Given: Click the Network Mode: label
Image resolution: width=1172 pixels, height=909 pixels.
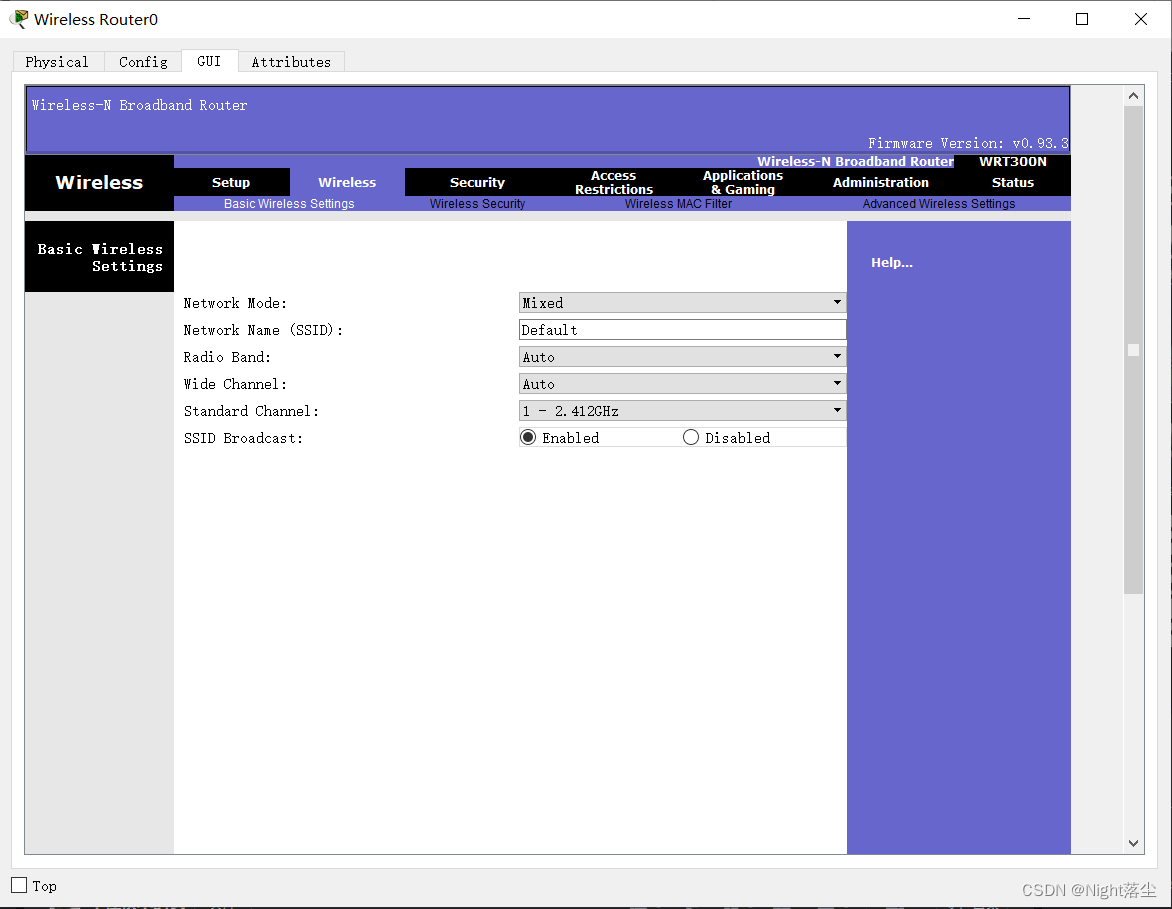Looking at the screenshot, I should coord(235,303).
